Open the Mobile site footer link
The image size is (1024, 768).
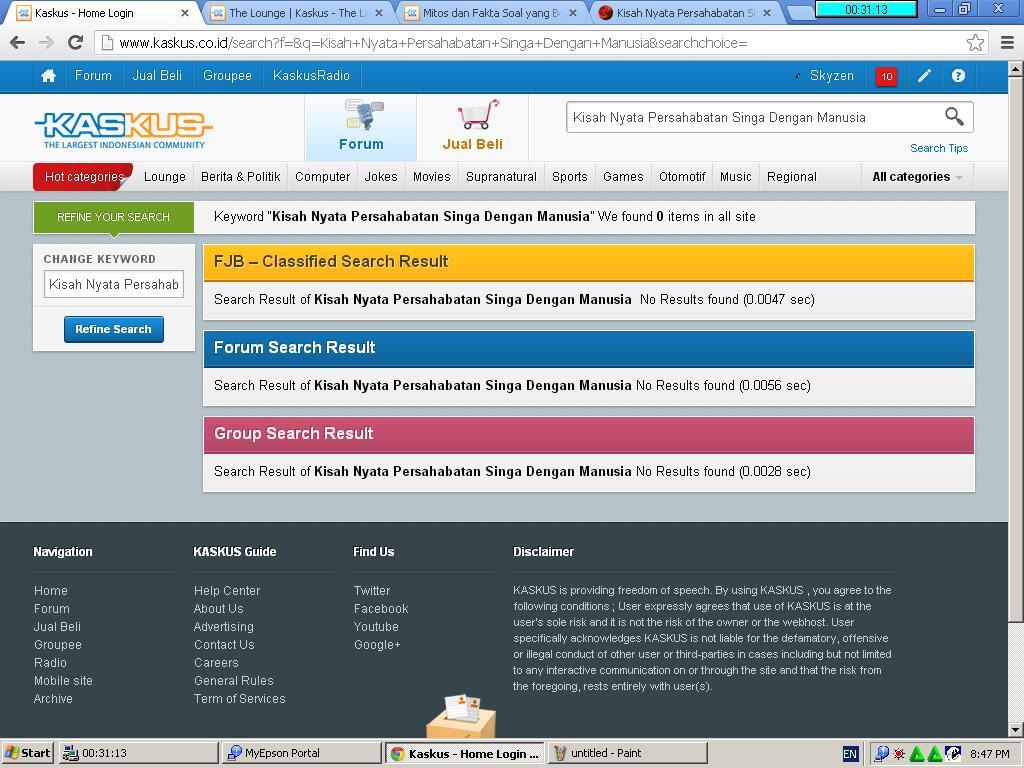pos(63,680)
